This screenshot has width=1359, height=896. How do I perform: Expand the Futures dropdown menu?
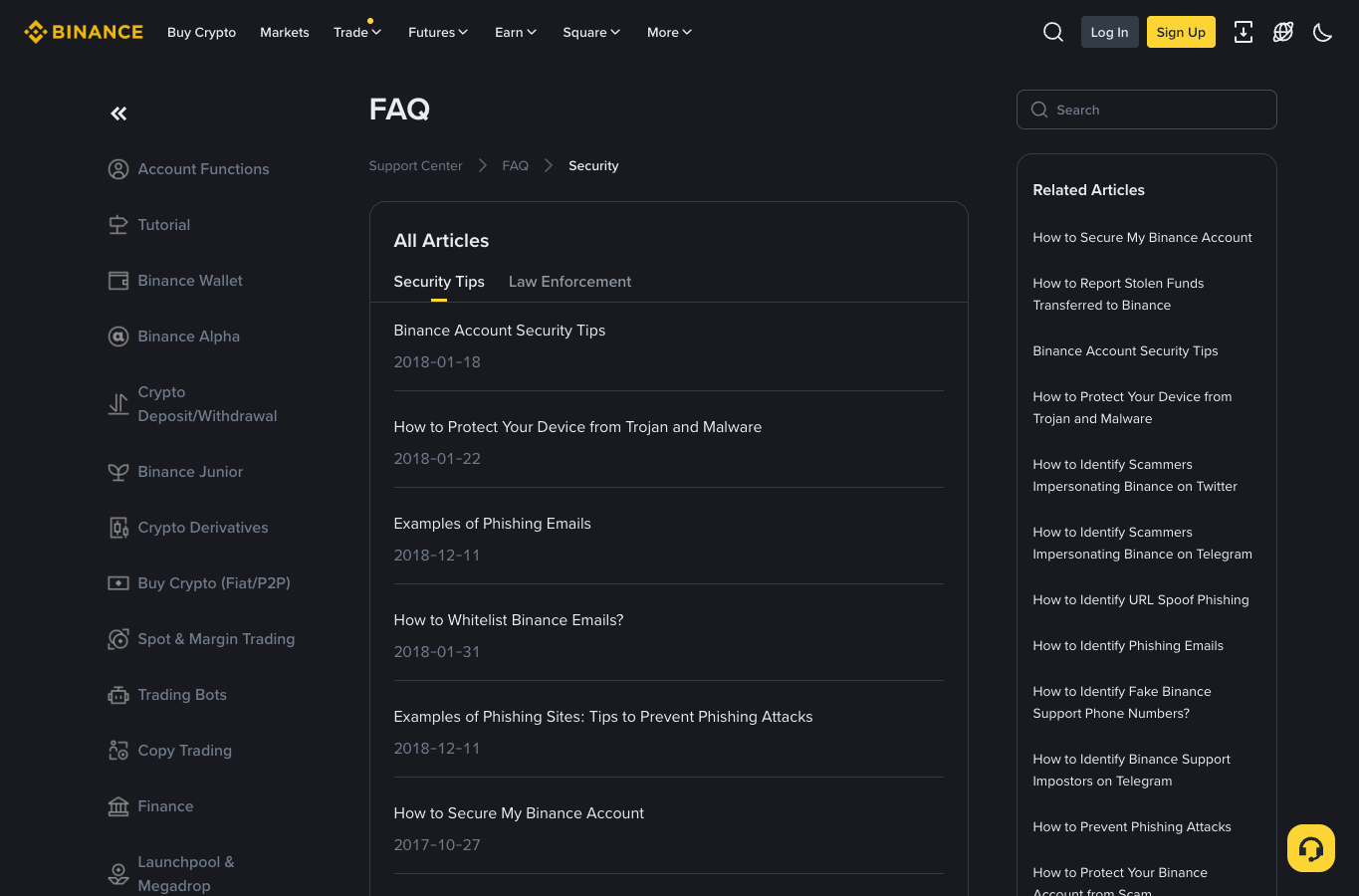[438, 32]
